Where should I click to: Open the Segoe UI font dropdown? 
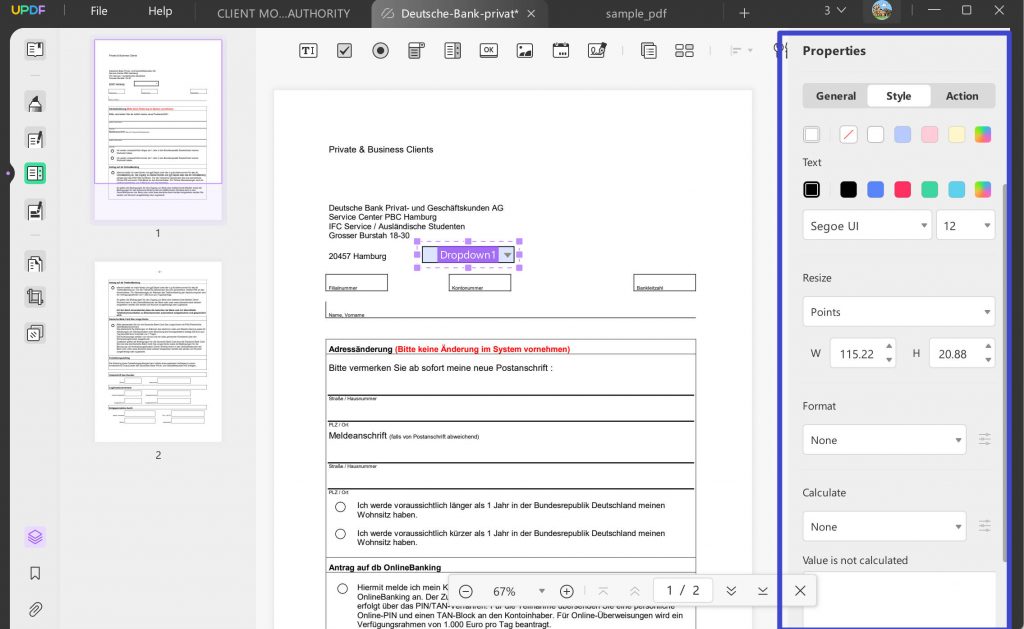click(866, 225)
